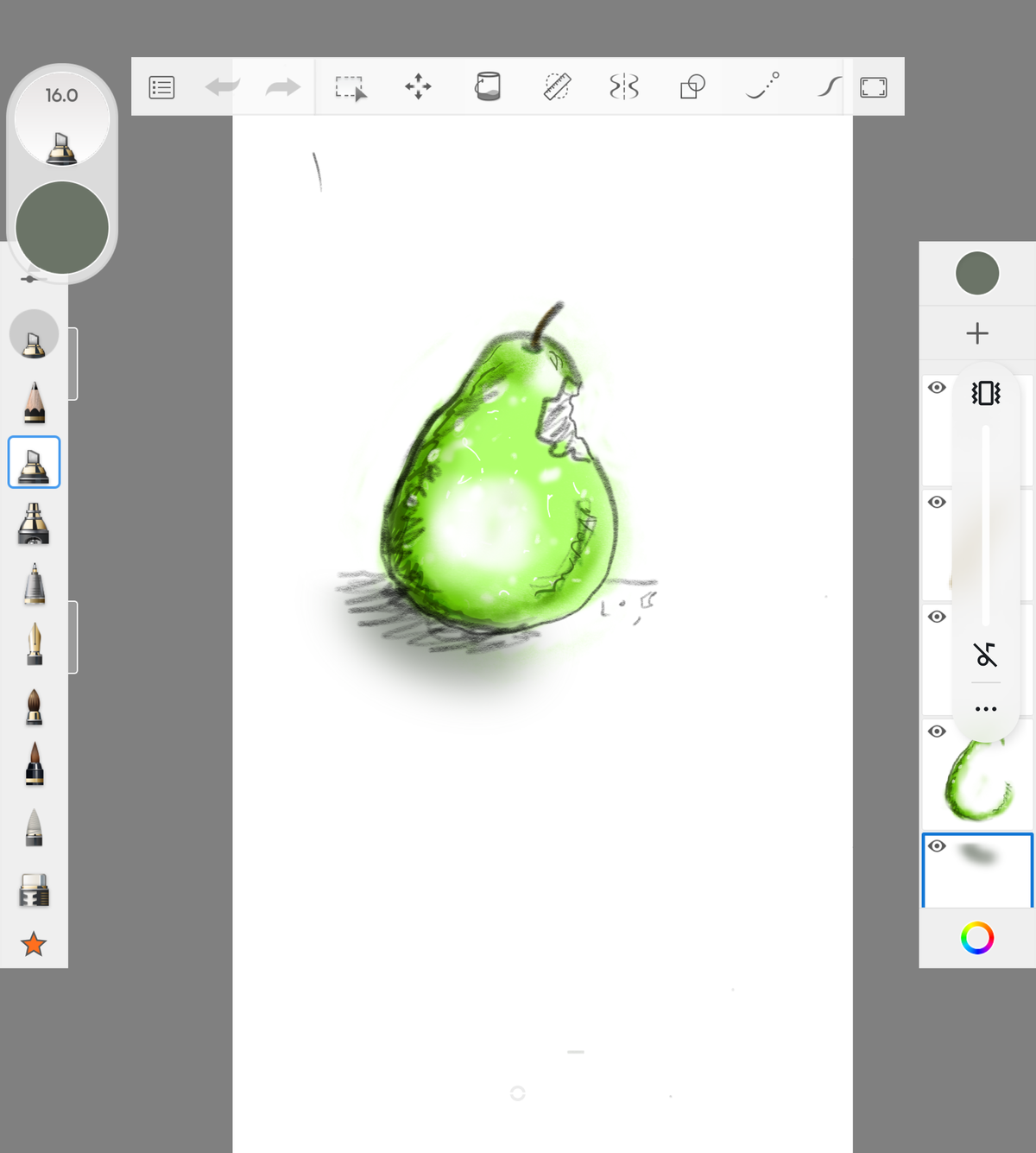
Task: Open brush size 16.0 properties puck
Action: point(62,117)
